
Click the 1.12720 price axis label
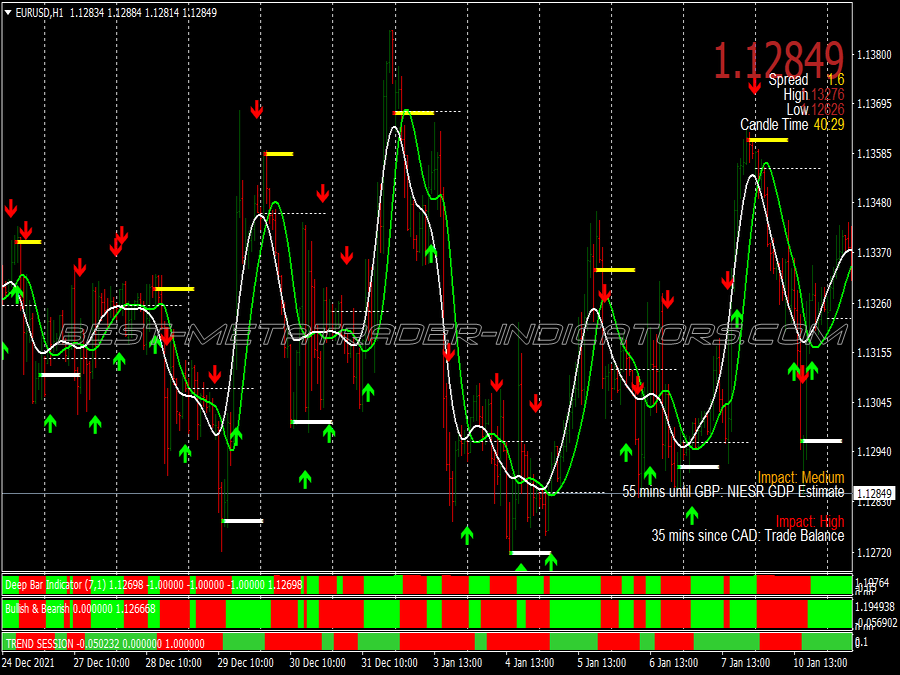(x=874, y=553)
